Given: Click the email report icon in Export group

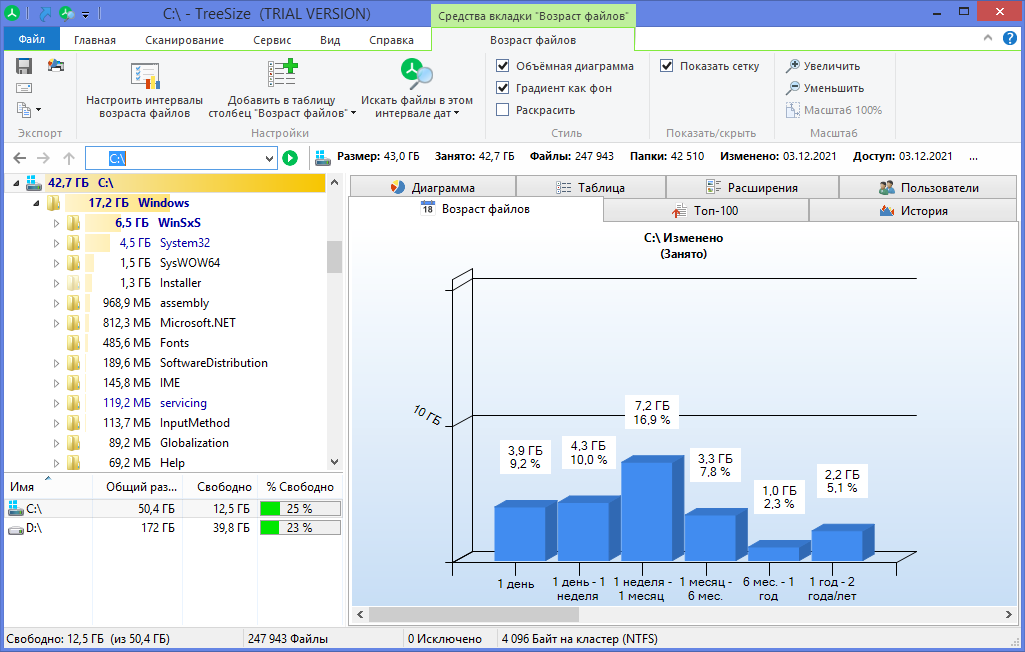Looking at the screenshot, I should click(x=24, y=88).
